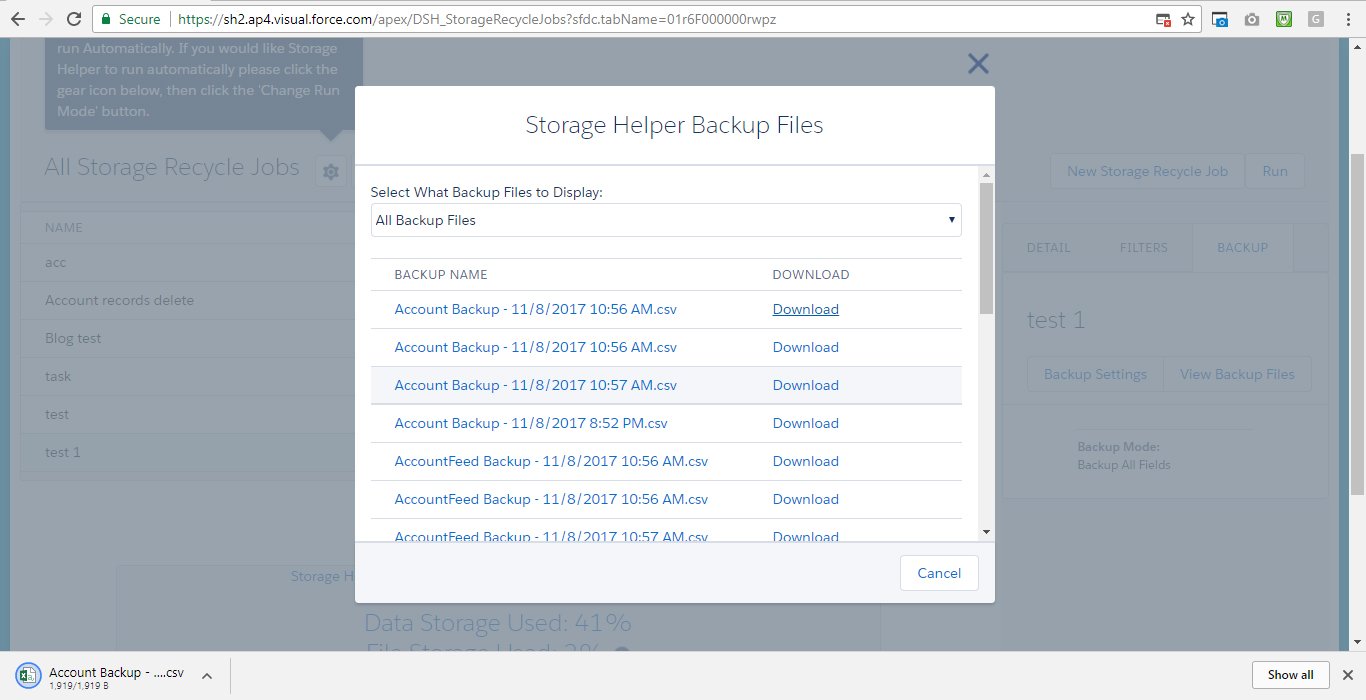Viewport: 1366px width, 700px height.
Task: Open the downloaded Account Backup csv file
Action: tap(102, 675)
